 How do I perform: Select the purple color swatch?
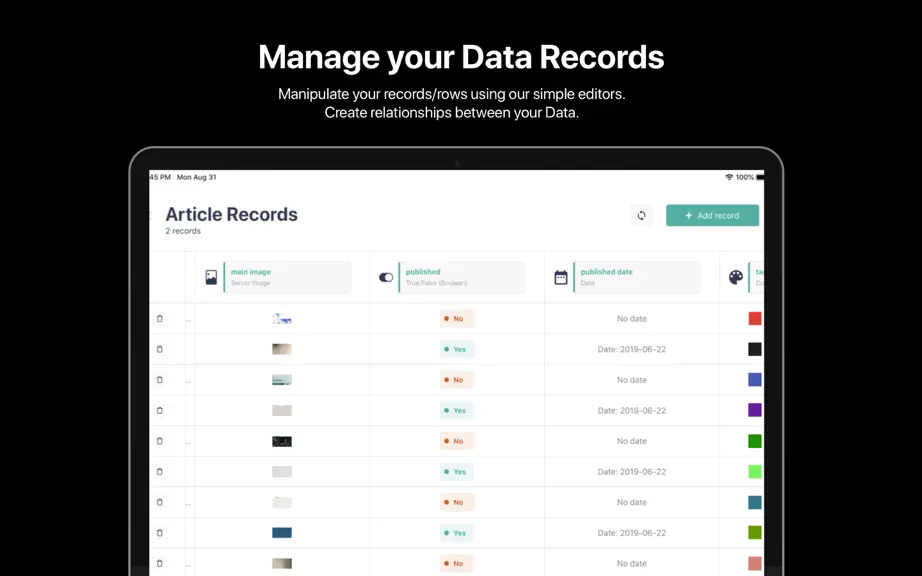click(755, 410)
